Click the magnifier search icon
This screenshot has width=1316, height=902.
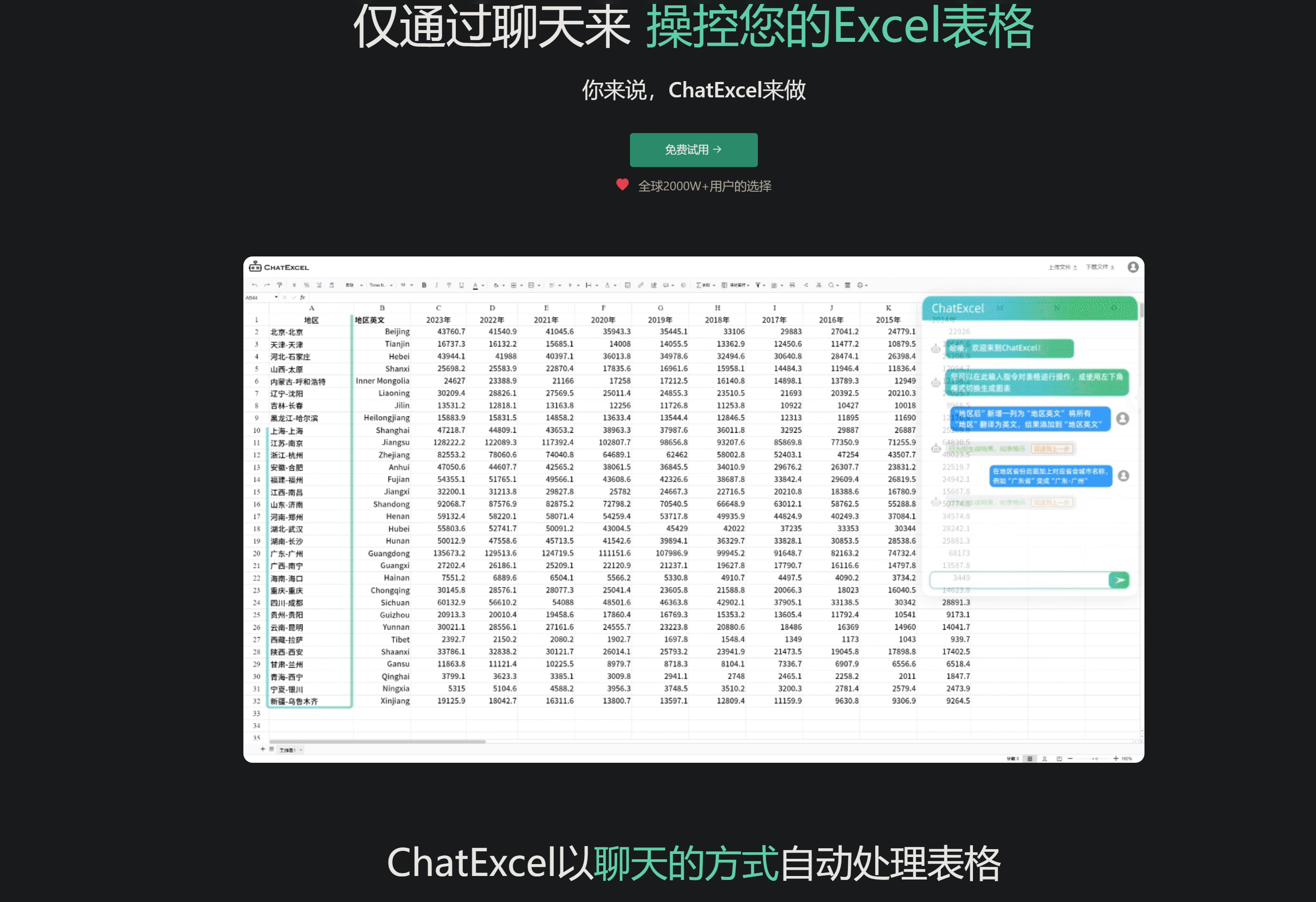tap(831, 285)
